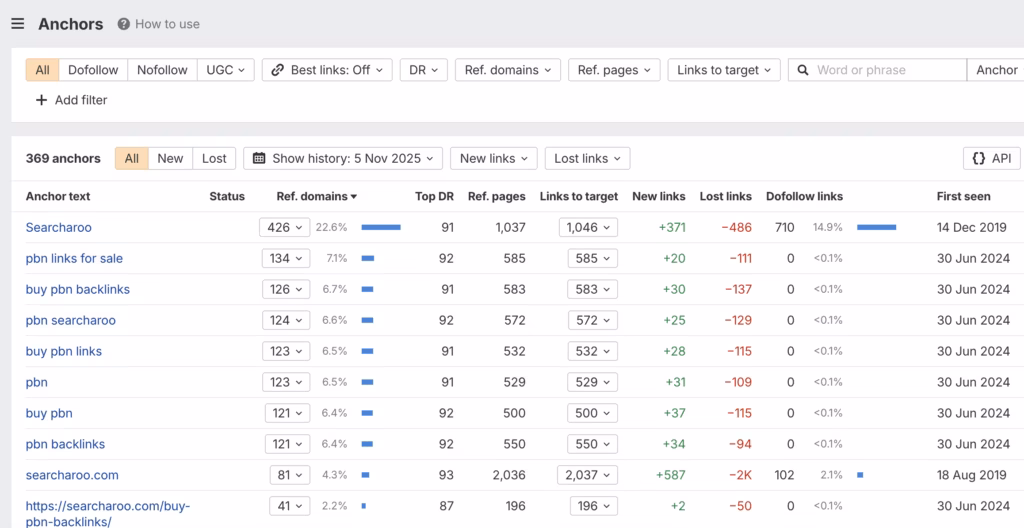Image resolution: width=1024 pixels, height=528 pixels.
Task: Open the buy pbn links anchor
Action: [64, 351]
